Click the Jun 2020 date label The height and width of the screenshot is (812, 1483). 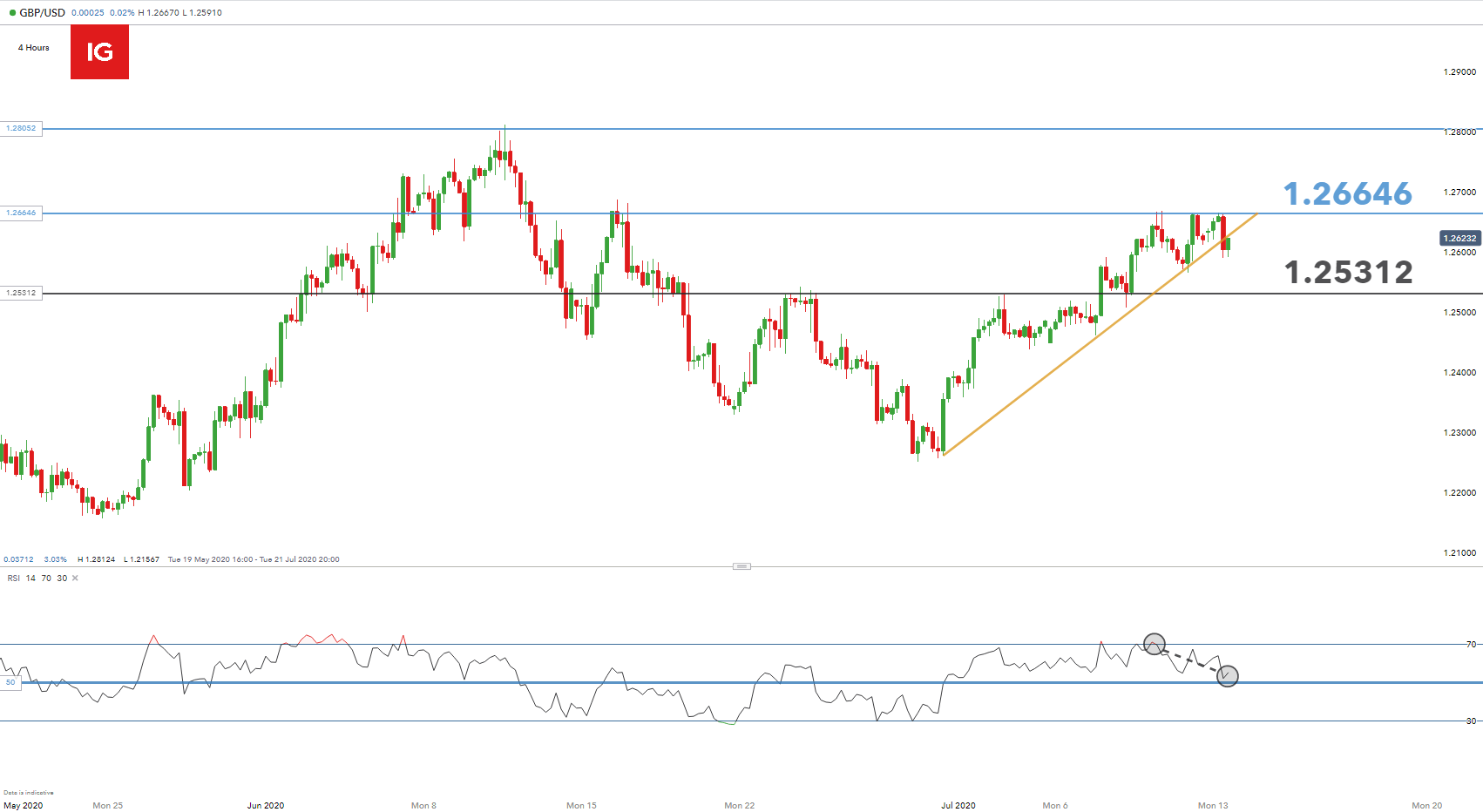266,805
